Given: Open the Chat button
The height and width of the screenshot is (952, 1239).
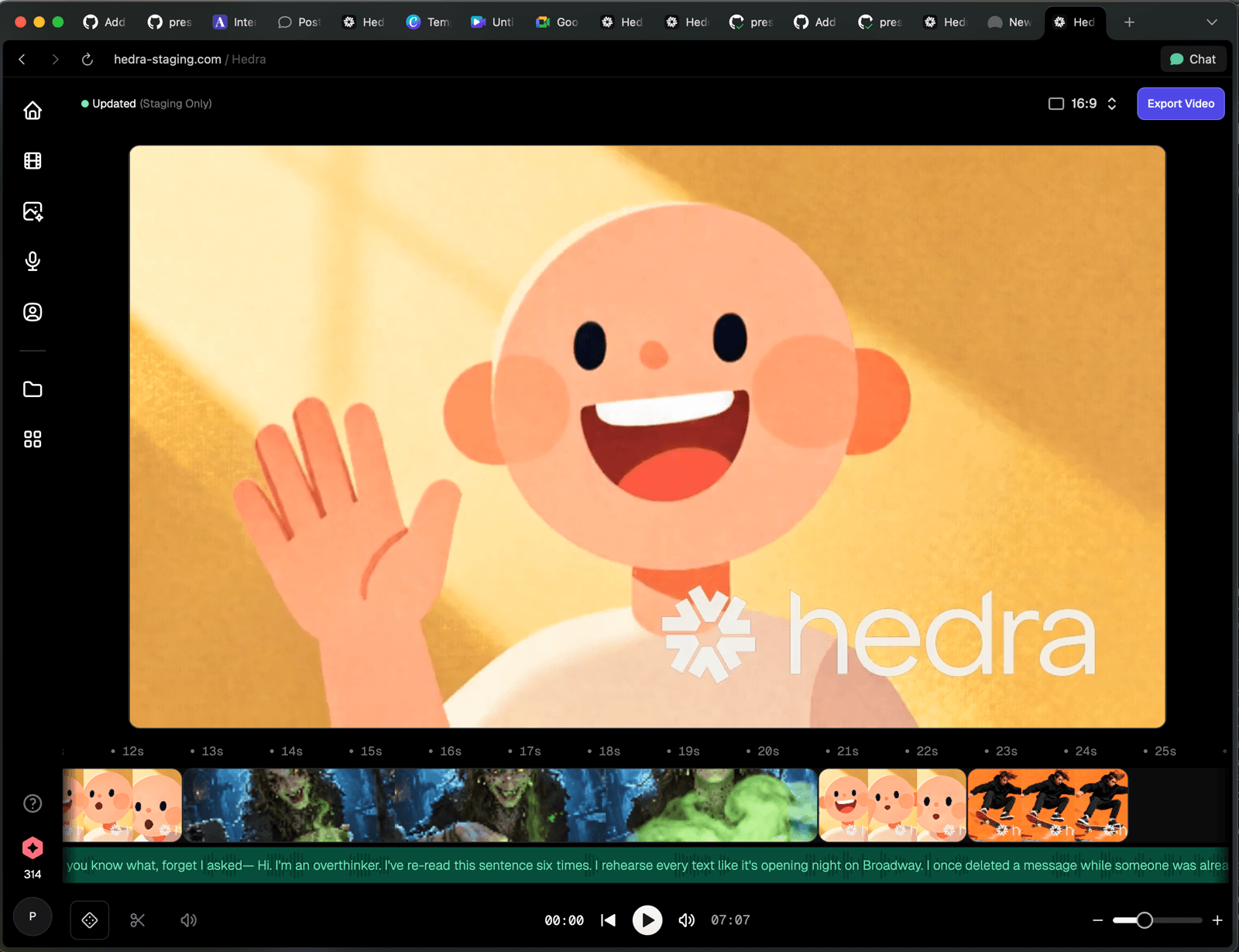Looking at the screenshot, I should click(x=1193, y=59).
